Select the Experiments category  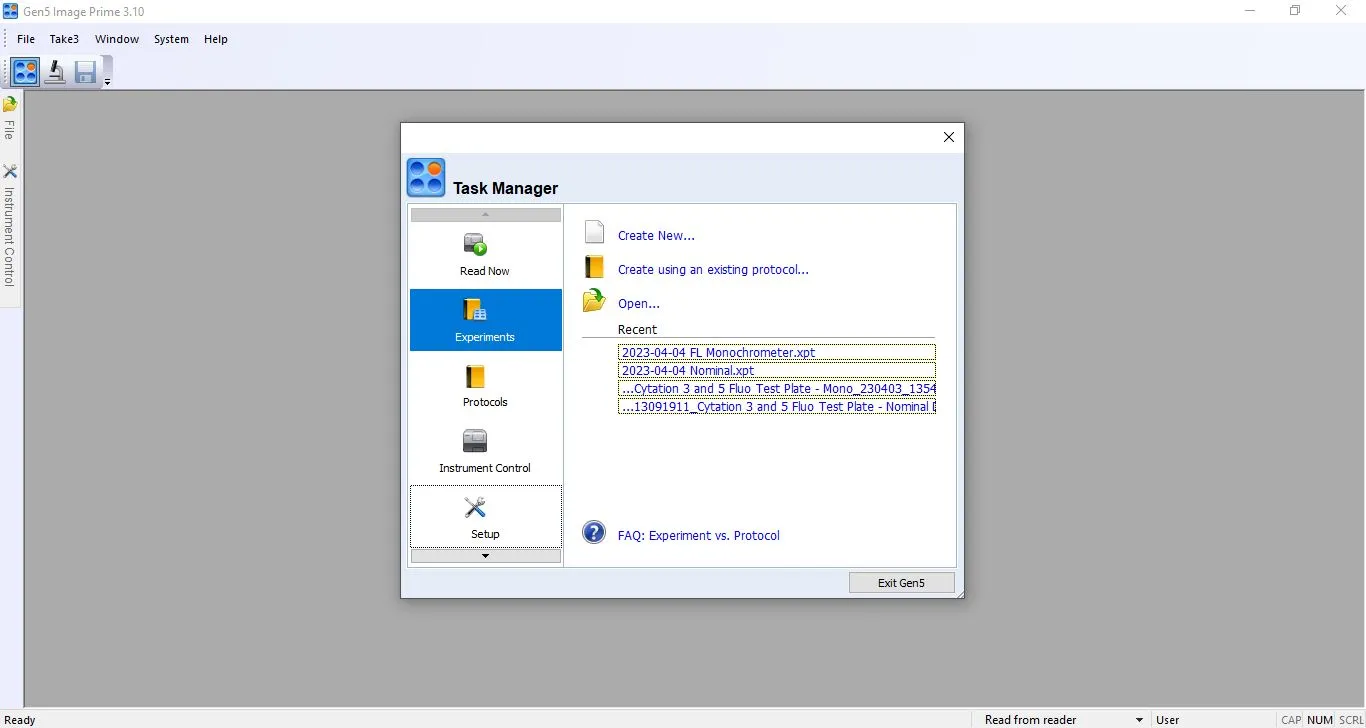(485, 320)
